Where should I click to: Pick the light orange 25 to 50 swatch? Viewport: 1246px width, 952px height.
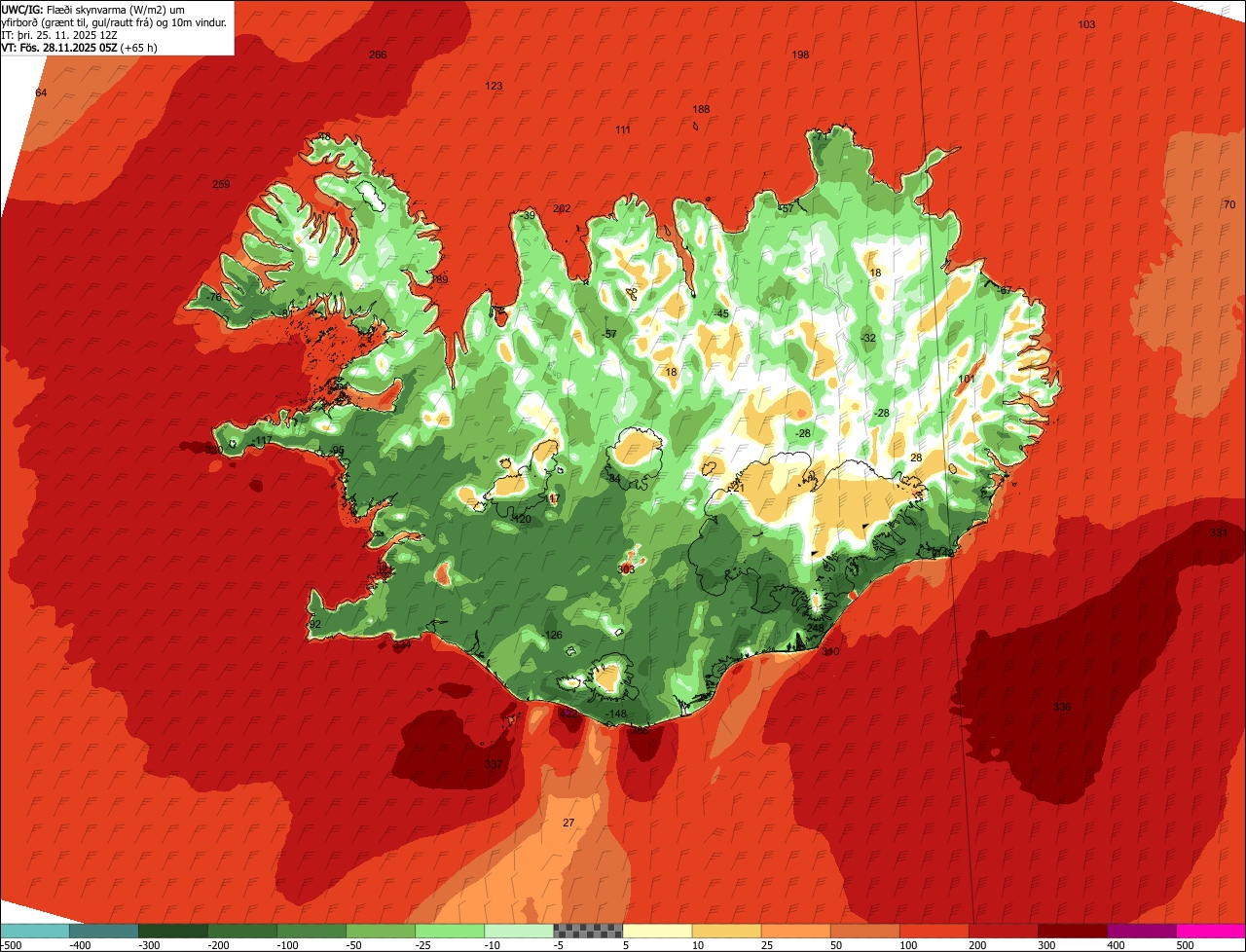pos(795,930)
